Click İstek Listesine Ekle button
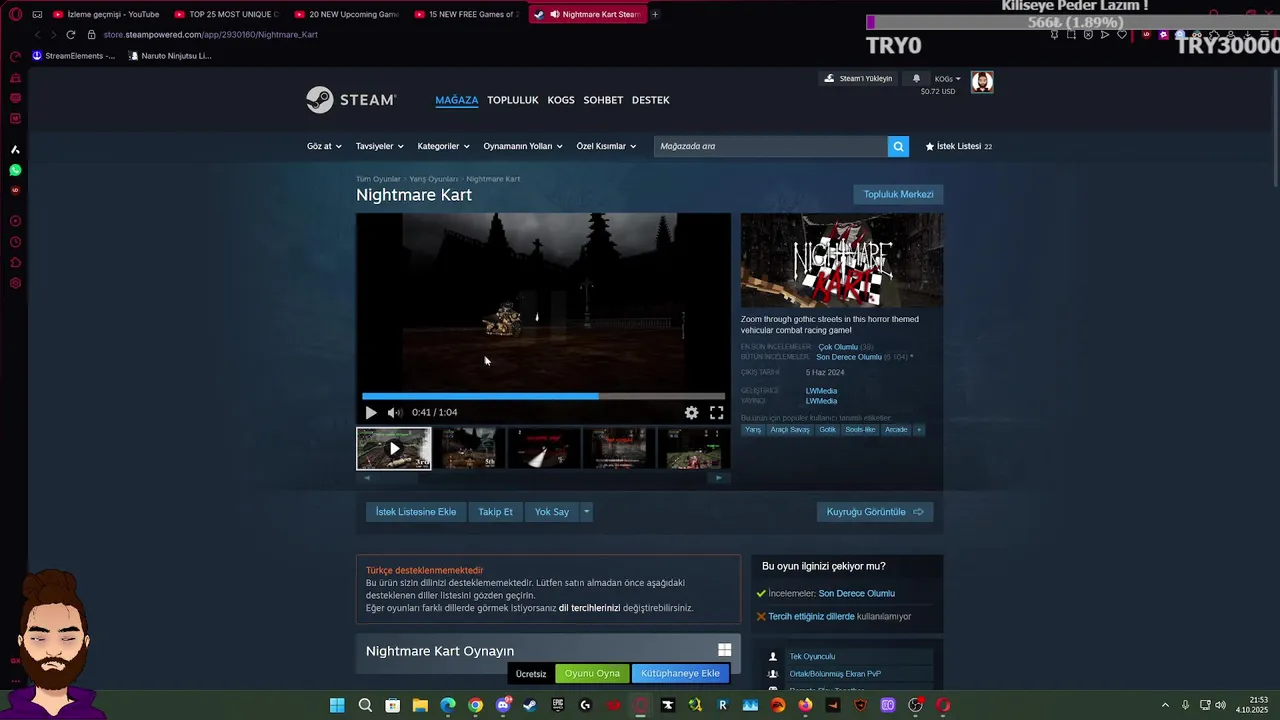Viewport: 1280px width, 720px height. 416,512
